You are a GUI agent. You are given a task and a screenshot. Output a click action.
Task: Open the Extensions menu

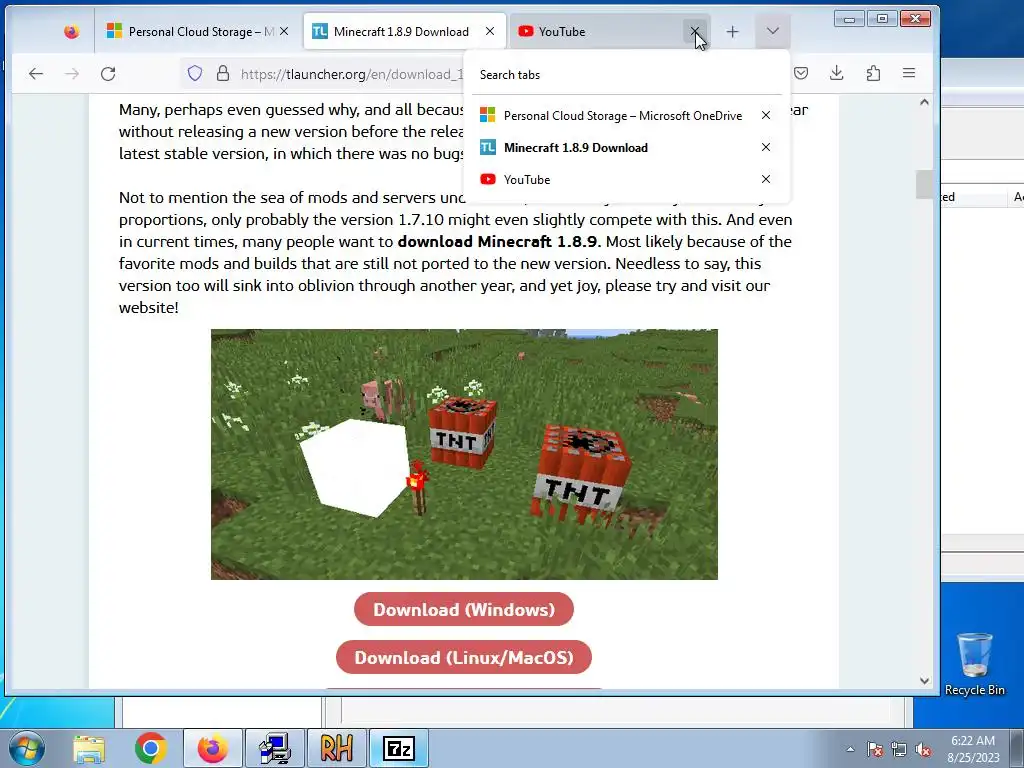pos(873,73)
